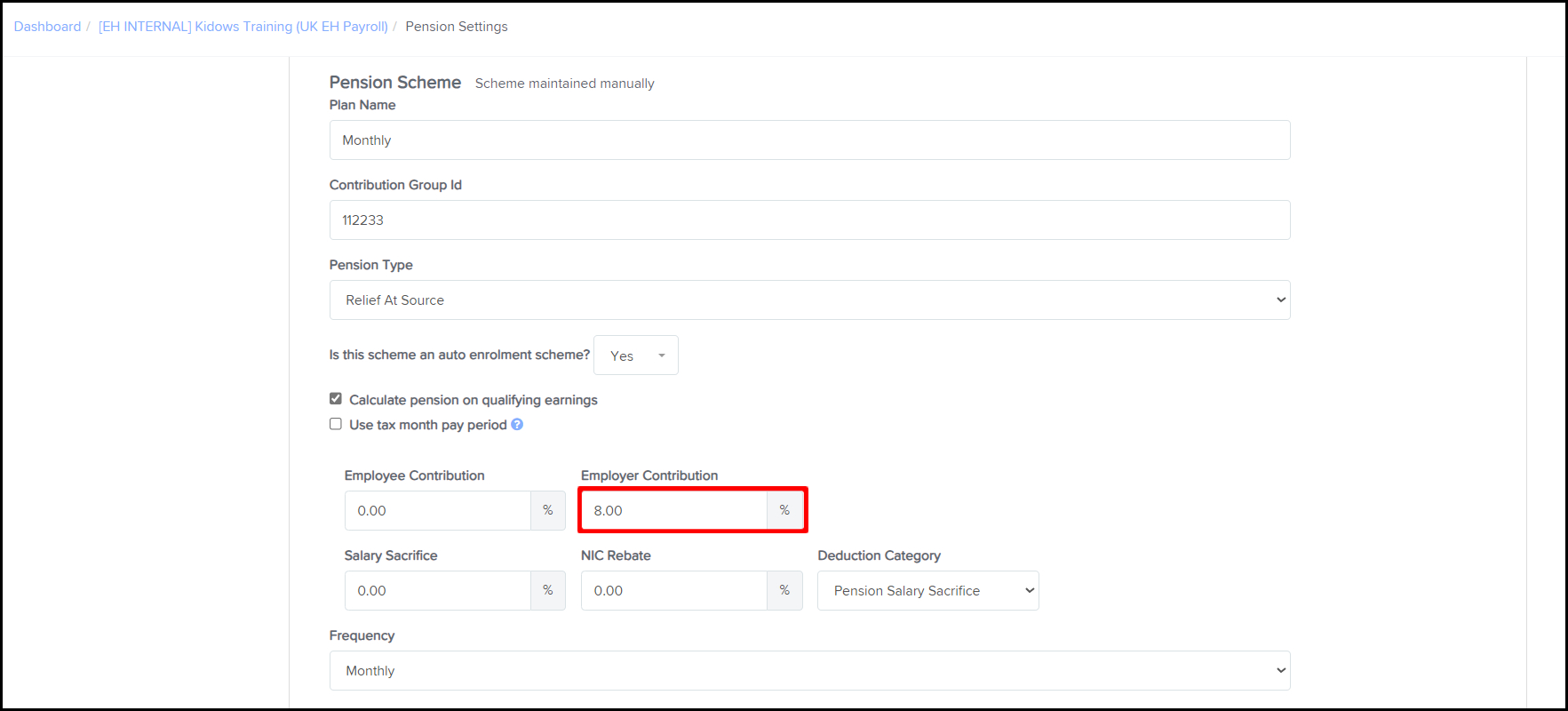The height and width of the screenshot is (711, 1568).
Task: Click the Pension Settings breadcrumb item
Action: pyautogui.click(x=457, y=27)
